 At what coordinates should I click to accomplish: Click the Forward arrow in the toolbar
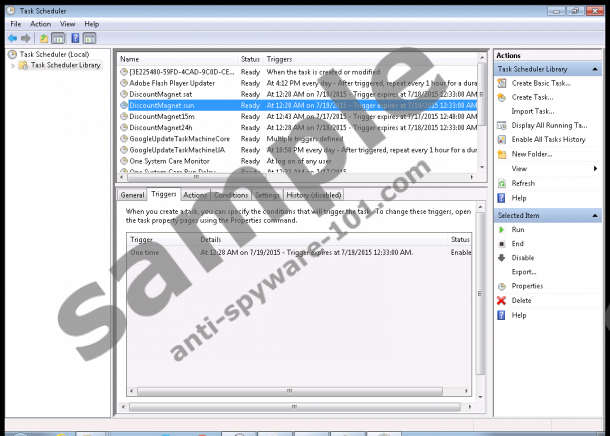[25, 37]
